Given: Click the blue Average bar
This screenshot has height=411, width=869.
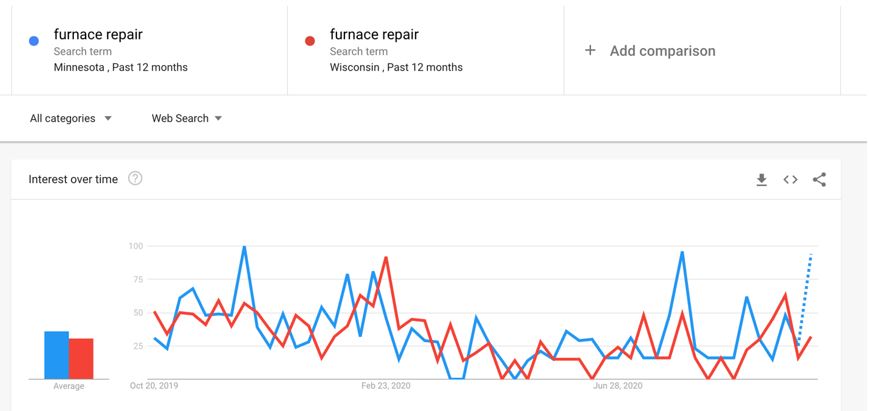Looking at the screenshot, I should point(56,355).
